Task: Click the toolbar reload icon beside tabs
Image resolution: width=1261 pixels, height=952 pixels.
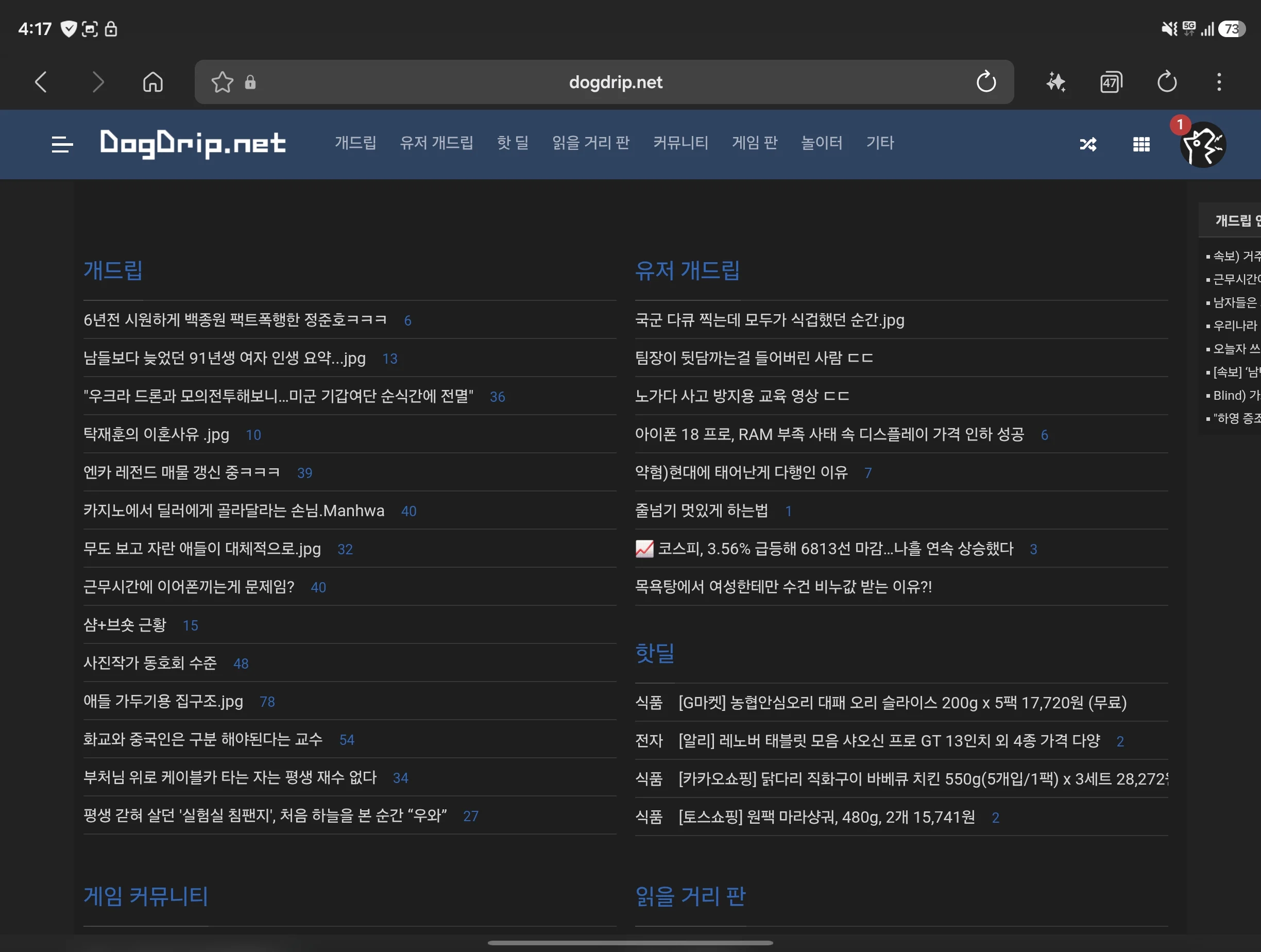Action: pos(1167,82)
